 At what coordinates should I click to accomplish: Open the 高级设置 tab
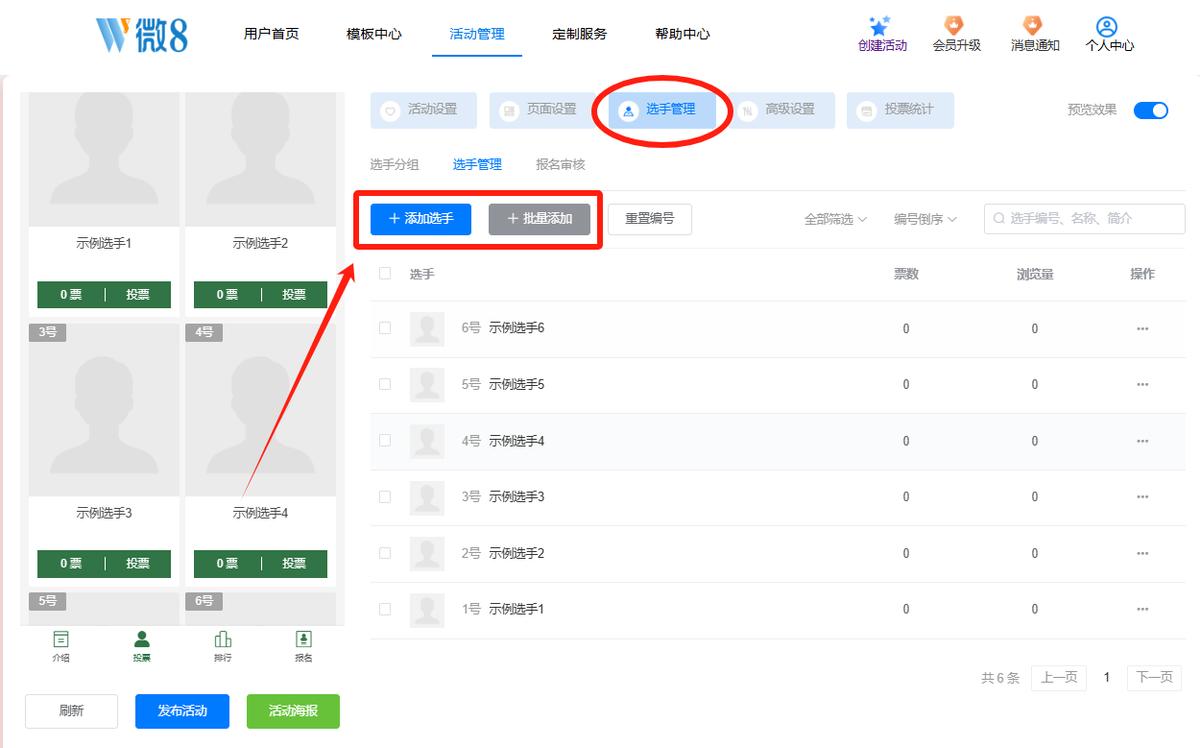[781, 110]
